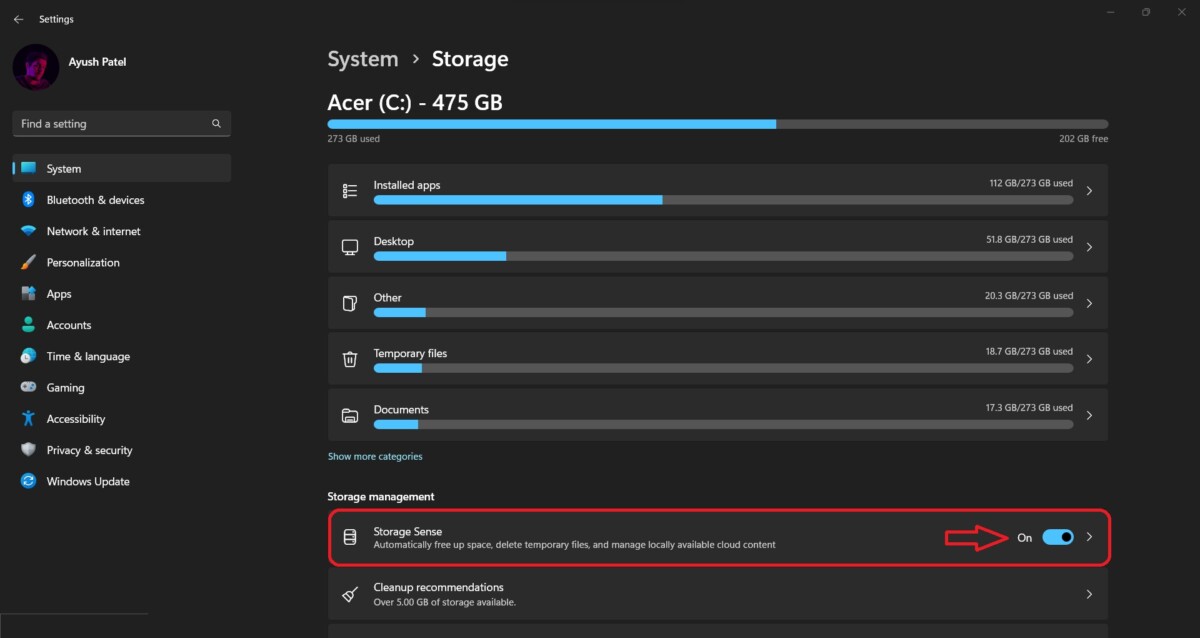1200x638 pixels.
Task: Click the Windows Update icon in sidebar
Action: pyautogui.click(x=27, y=481)
